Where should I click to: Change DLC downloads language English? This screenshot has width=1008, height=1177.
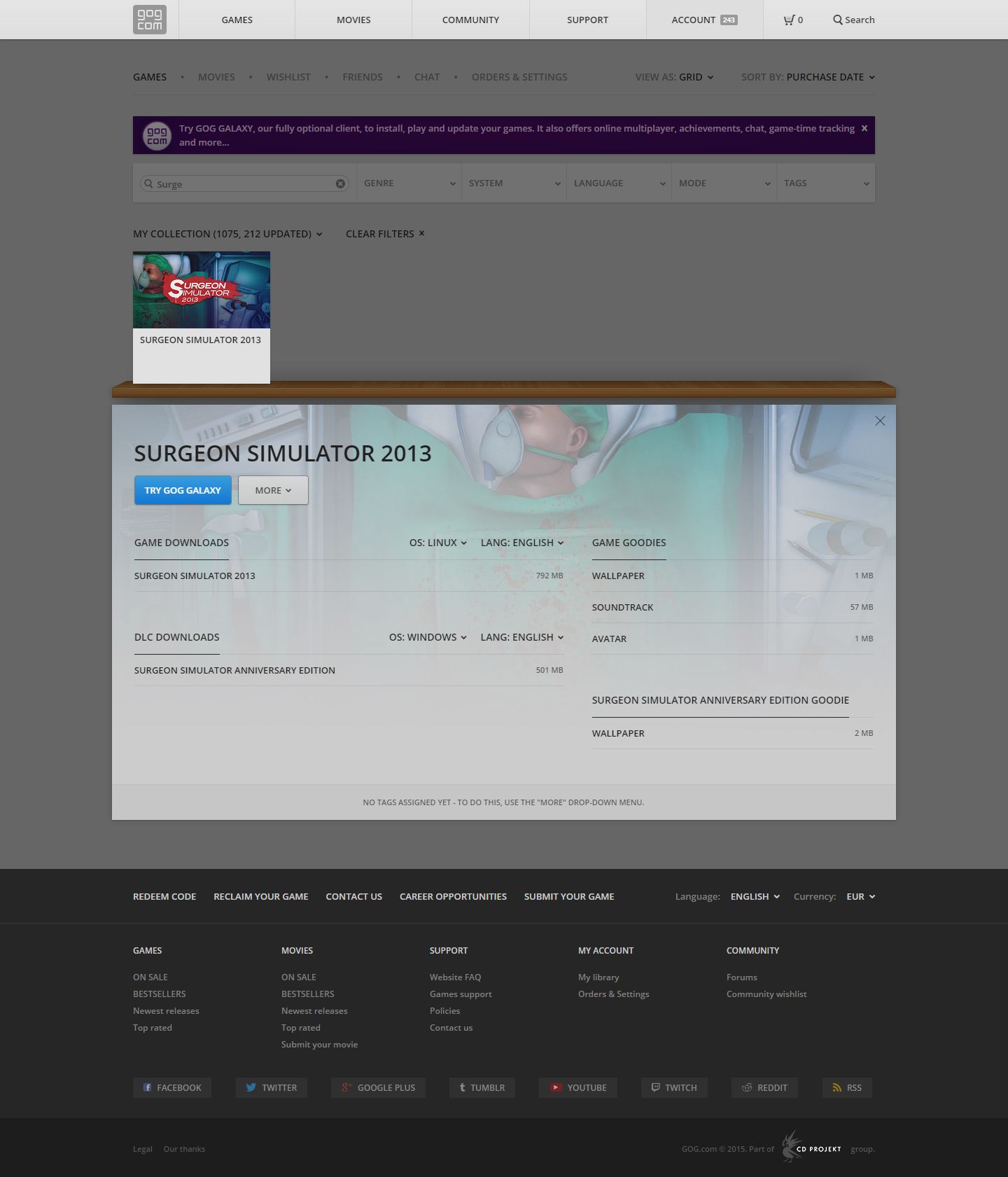coord(522,637)
